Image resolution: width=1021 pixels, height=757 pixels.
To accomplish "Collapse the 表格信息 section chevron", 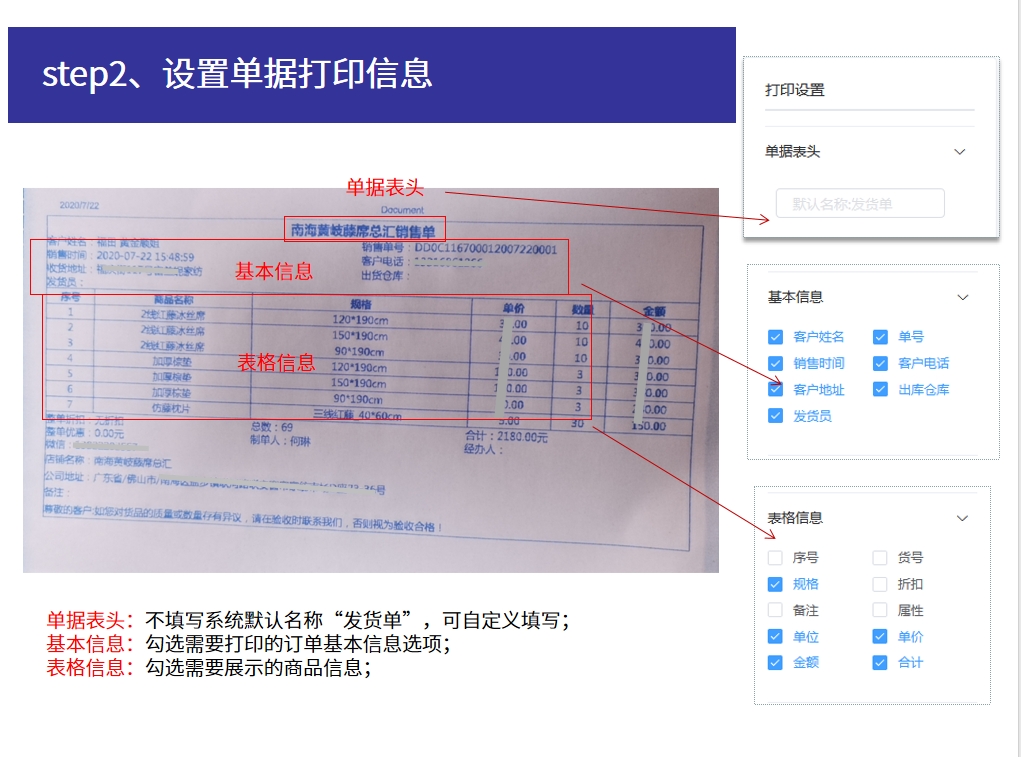I will click(x=962, y=518).
